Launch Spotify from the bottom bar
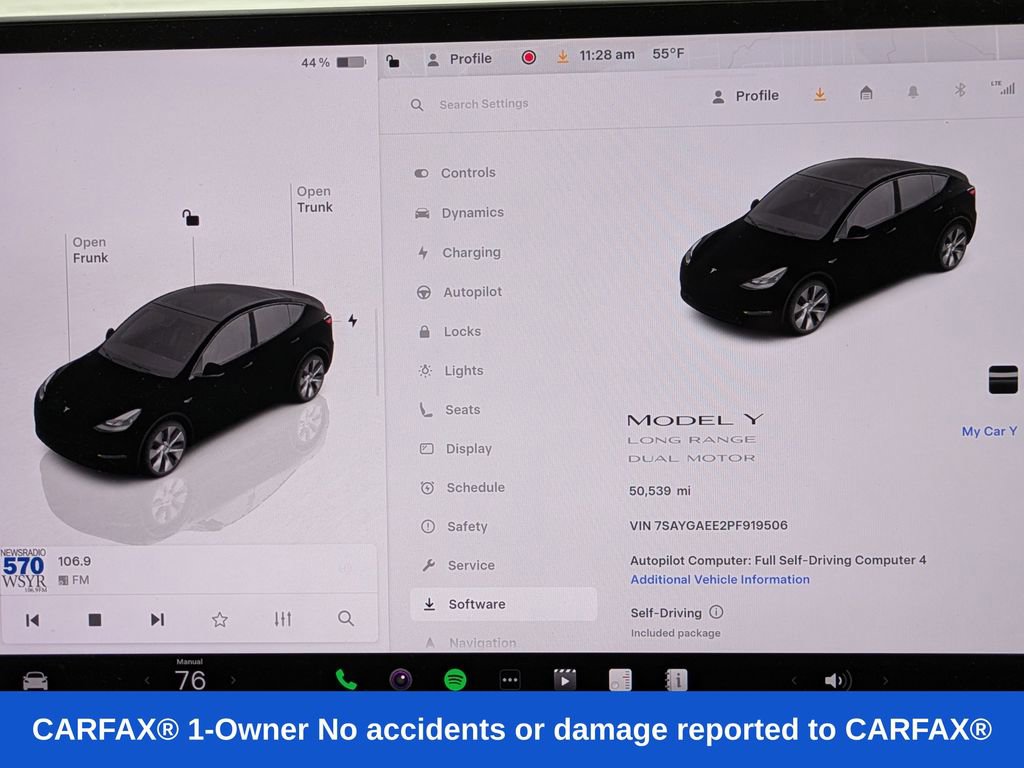 [x=455, y=680]
